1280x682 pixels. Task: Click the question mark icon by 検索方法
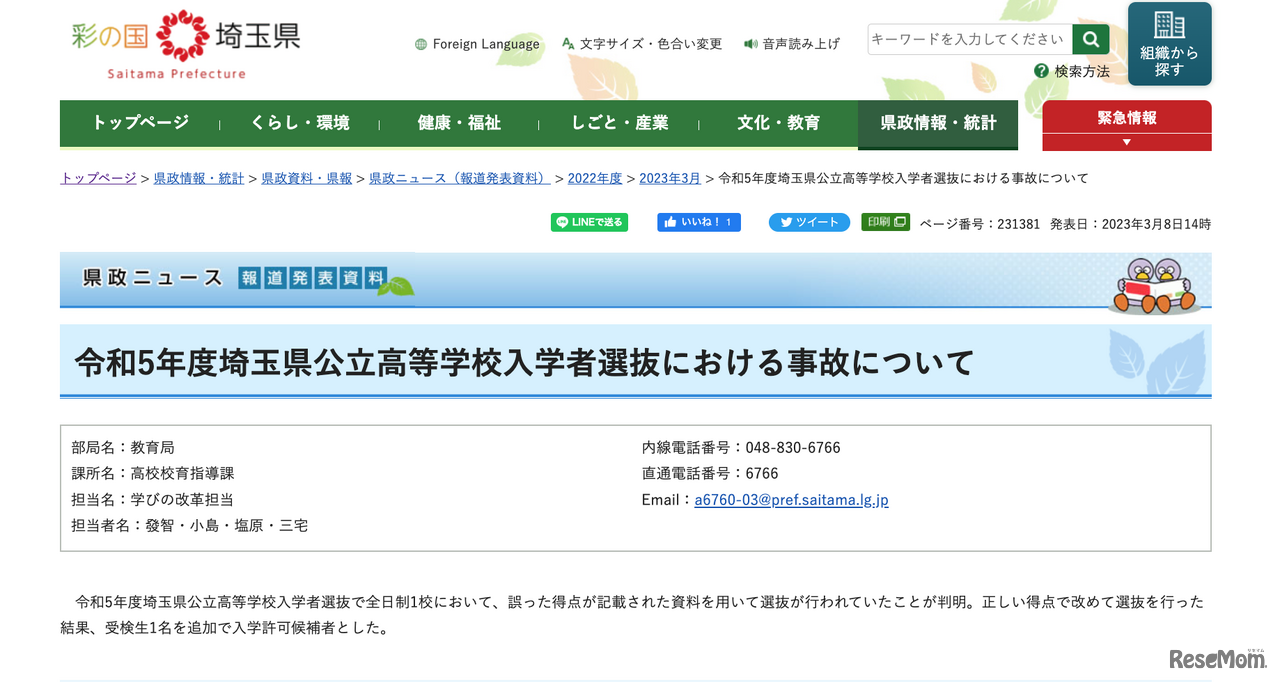point(1042,71)
